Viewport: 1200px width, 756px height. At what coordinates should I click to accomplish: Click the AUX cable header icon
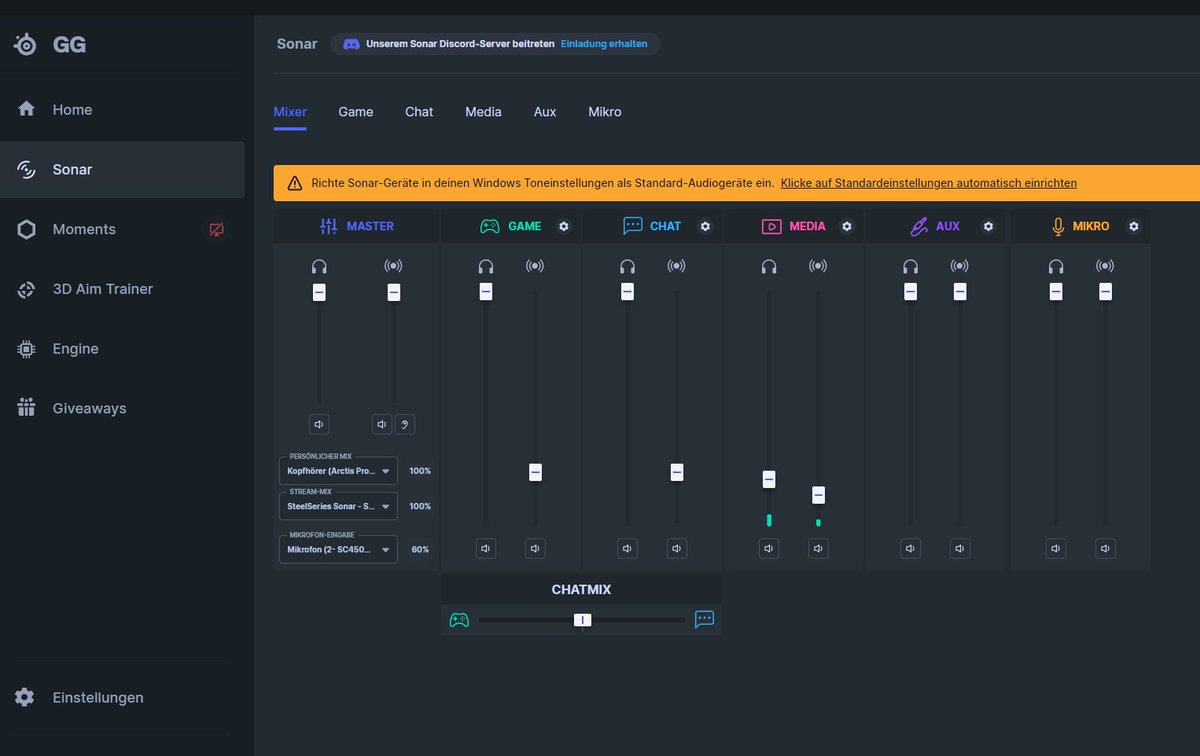[x=919, y=226]
